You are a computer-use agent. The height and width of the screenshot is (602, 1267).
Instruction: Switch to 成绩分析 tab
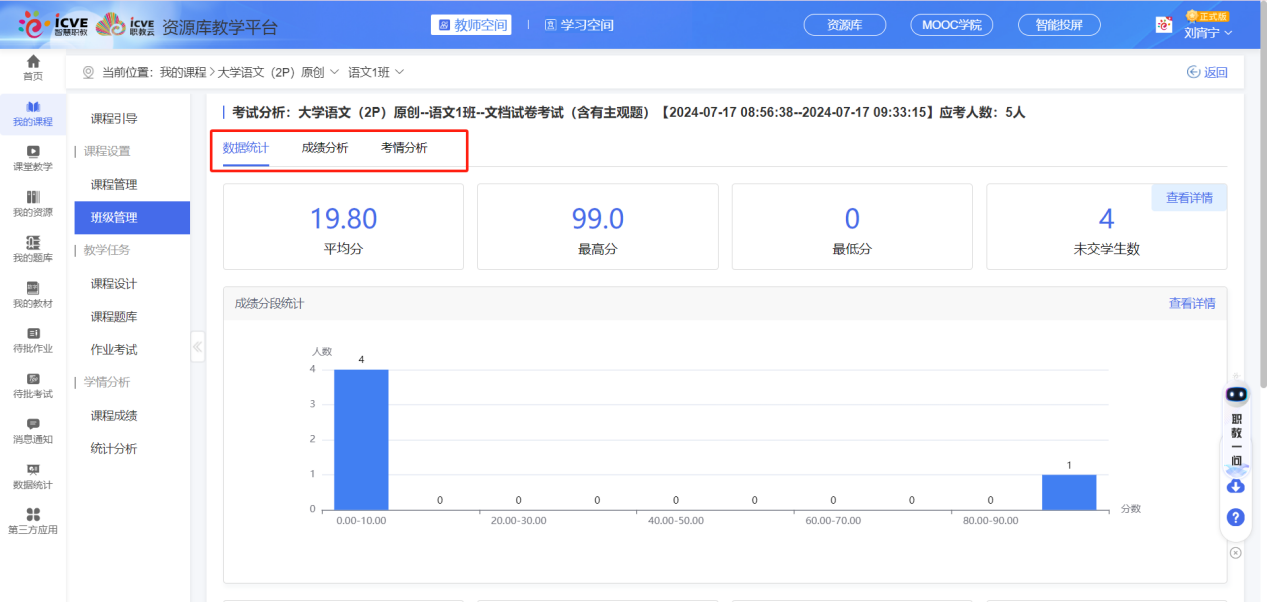pos(325,148)
